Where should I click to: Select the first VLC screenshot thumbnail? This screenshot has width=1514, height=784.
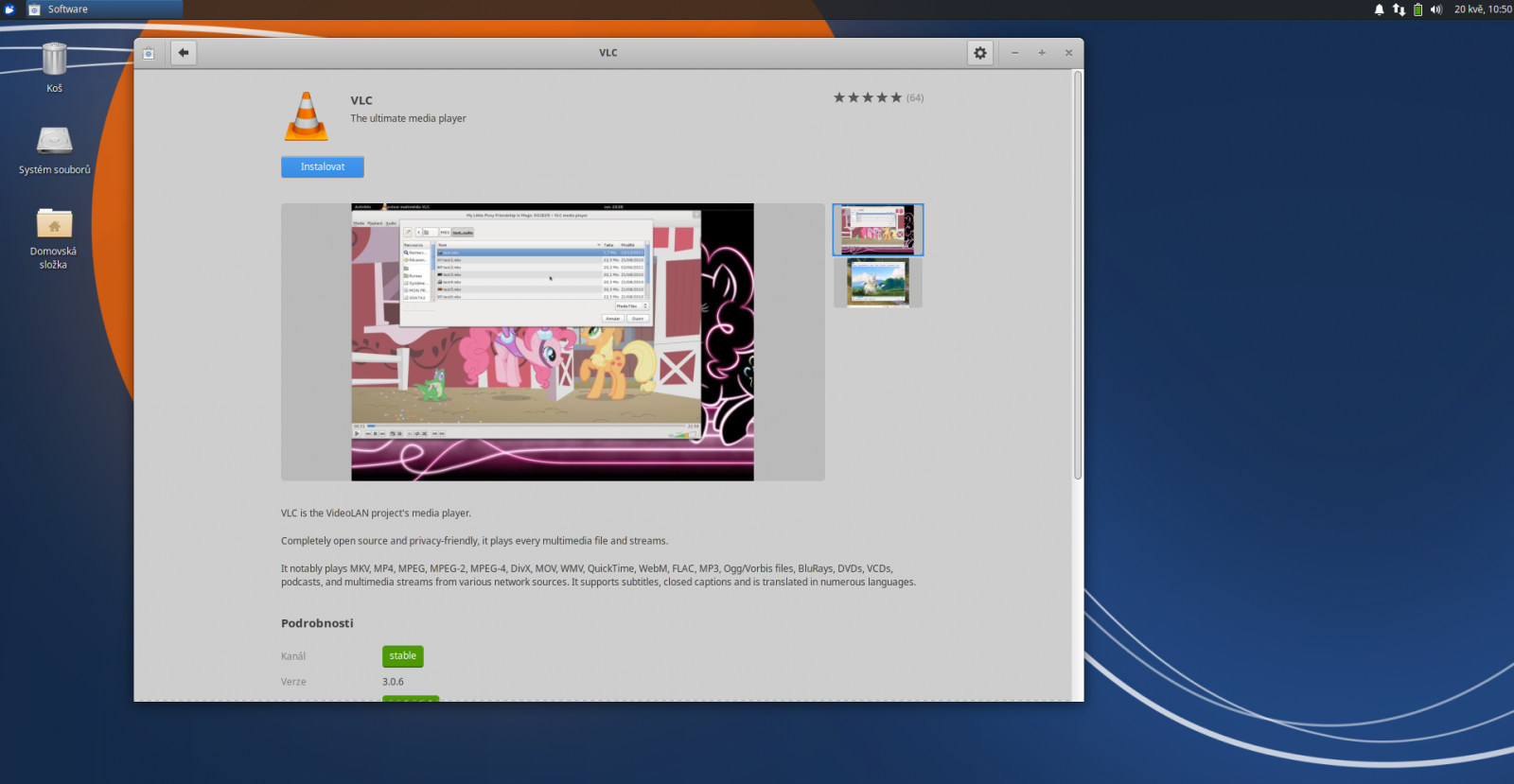click(878, 230)
